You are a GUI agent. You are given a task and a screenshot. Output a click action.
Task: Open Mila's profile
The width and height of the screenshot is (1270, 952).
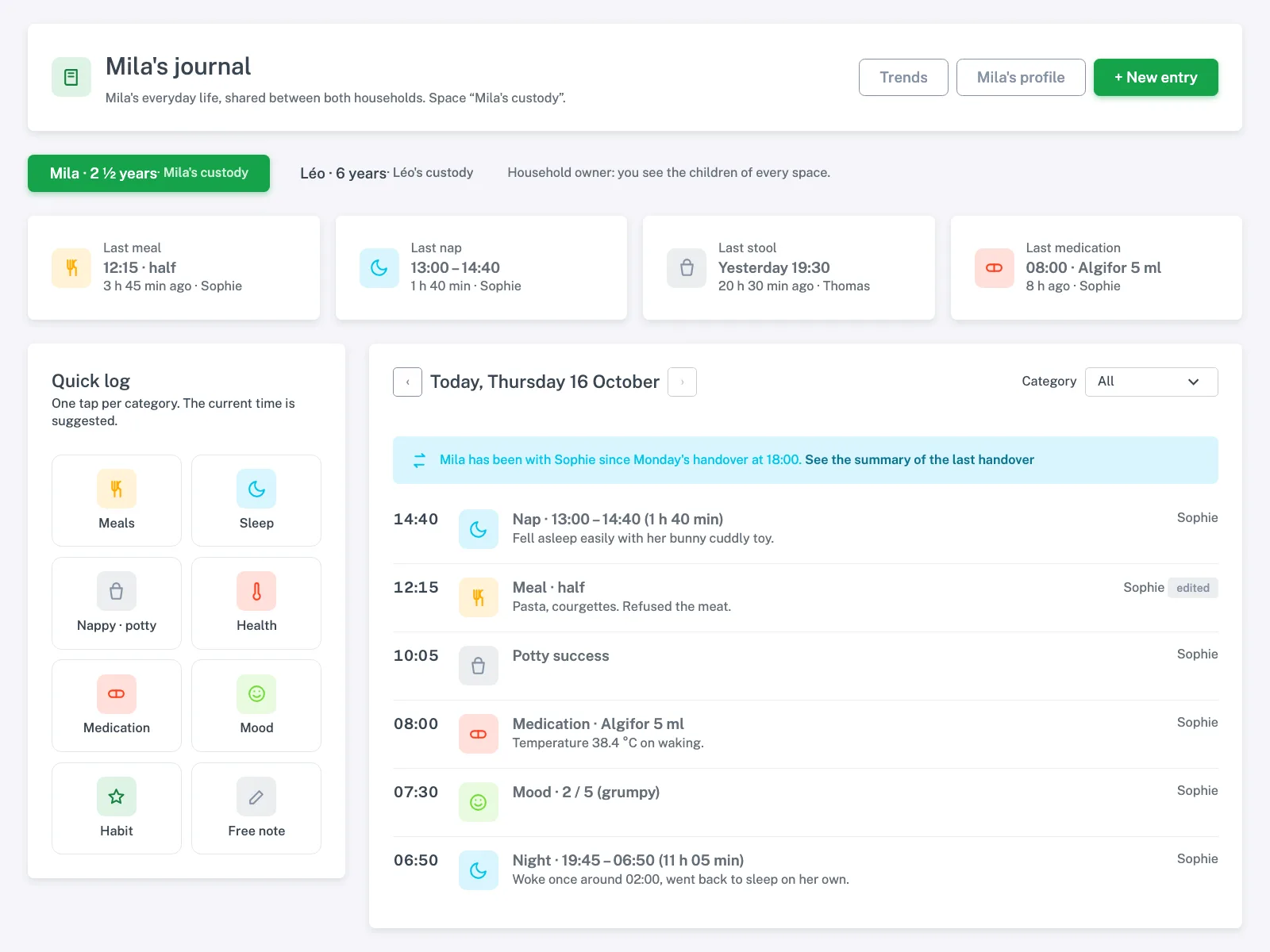click(x=1021, y=77)
